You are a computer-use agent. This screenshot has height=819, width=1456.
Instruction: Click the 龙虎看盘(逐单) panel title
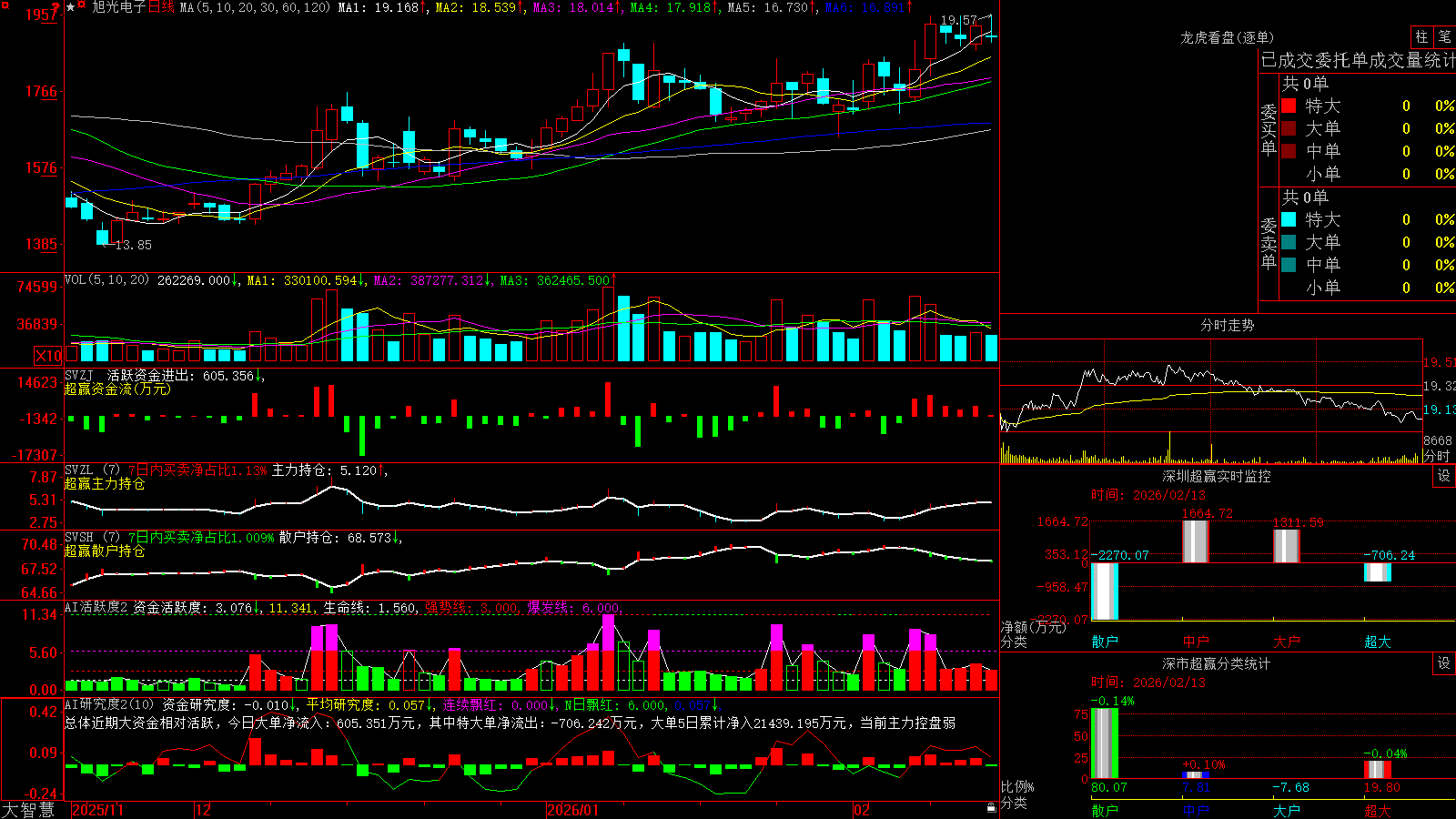click(1227, 37)
